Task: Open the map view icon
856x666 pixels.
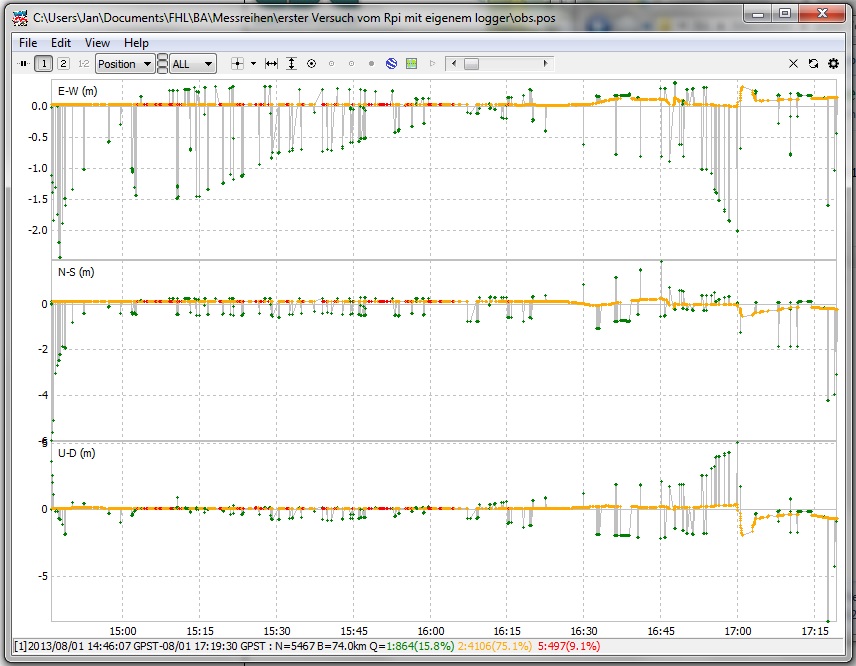Action: coord(411,64)
